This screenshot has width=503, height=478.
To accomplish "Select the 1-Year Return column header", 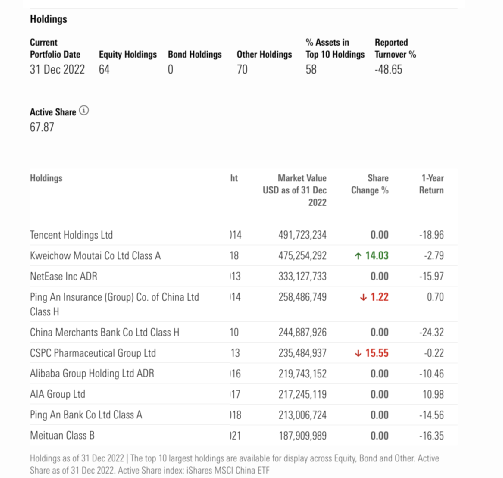I will [431, 184].
